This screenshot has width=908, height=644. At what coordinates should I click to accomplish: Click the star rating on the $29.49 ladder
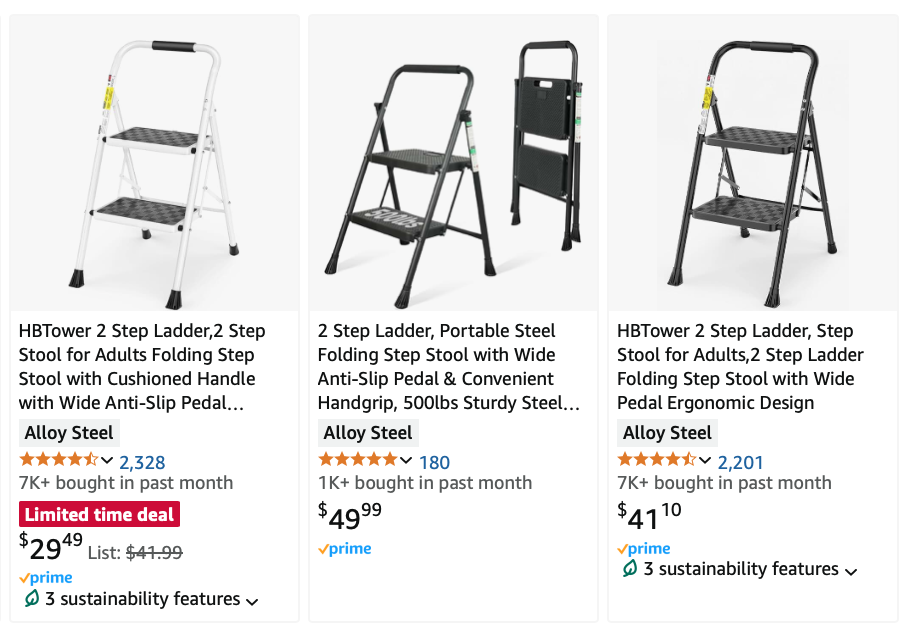pyautogui.click(x=58, y=460)
